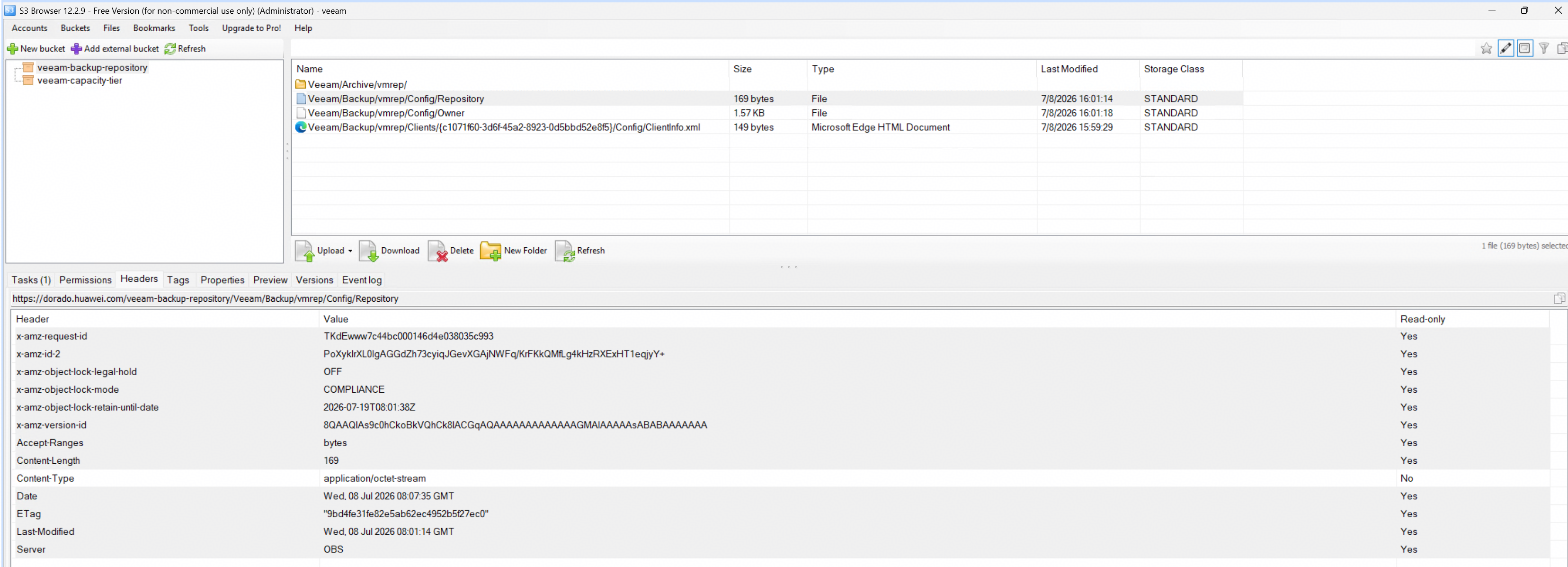Open the Bookmarks menu

click(154, 28)
